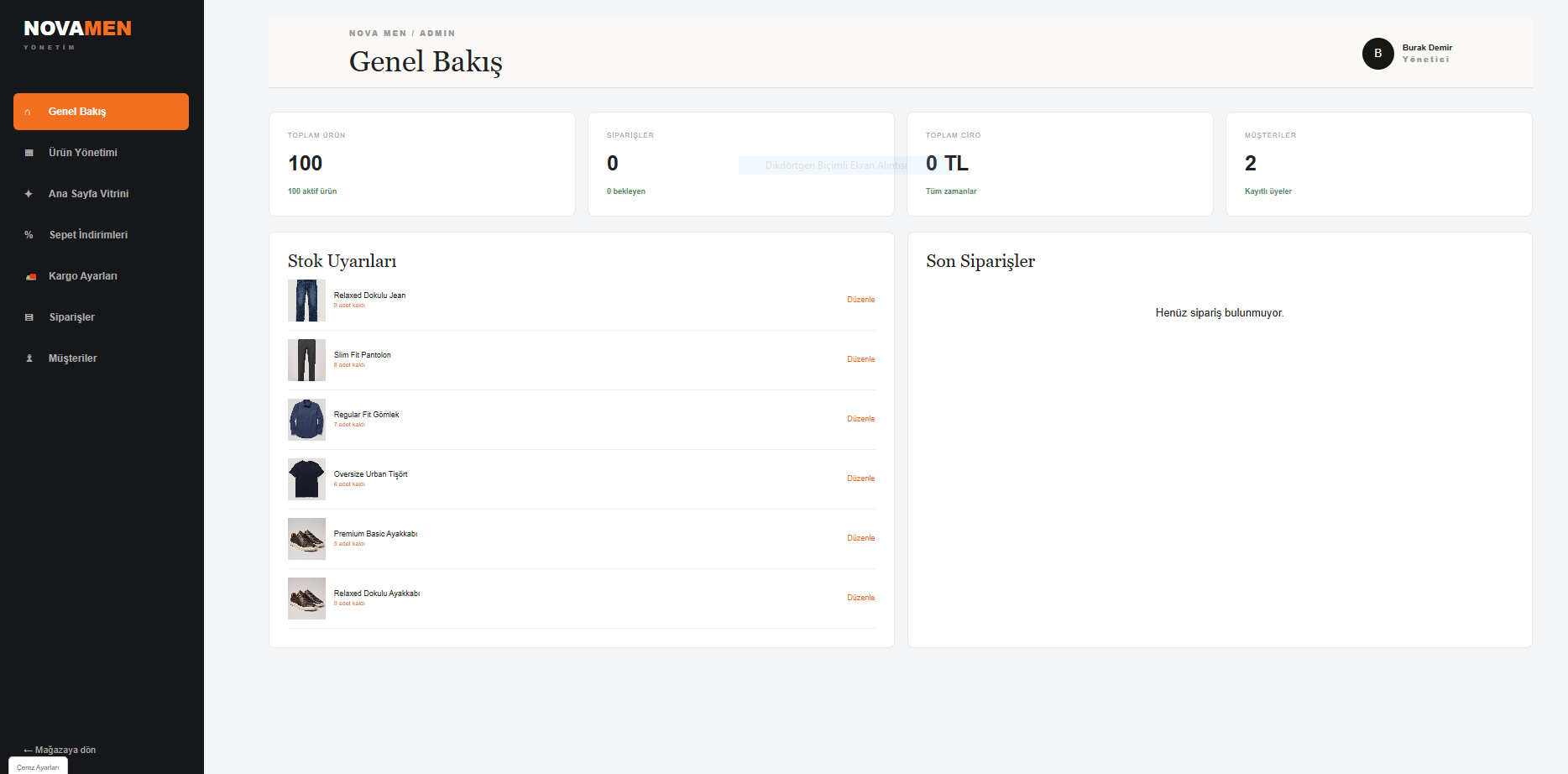Click Düzenle for Slim Fit Pantolon
This screenshot has width=1568, height=774.
point(860,359)
